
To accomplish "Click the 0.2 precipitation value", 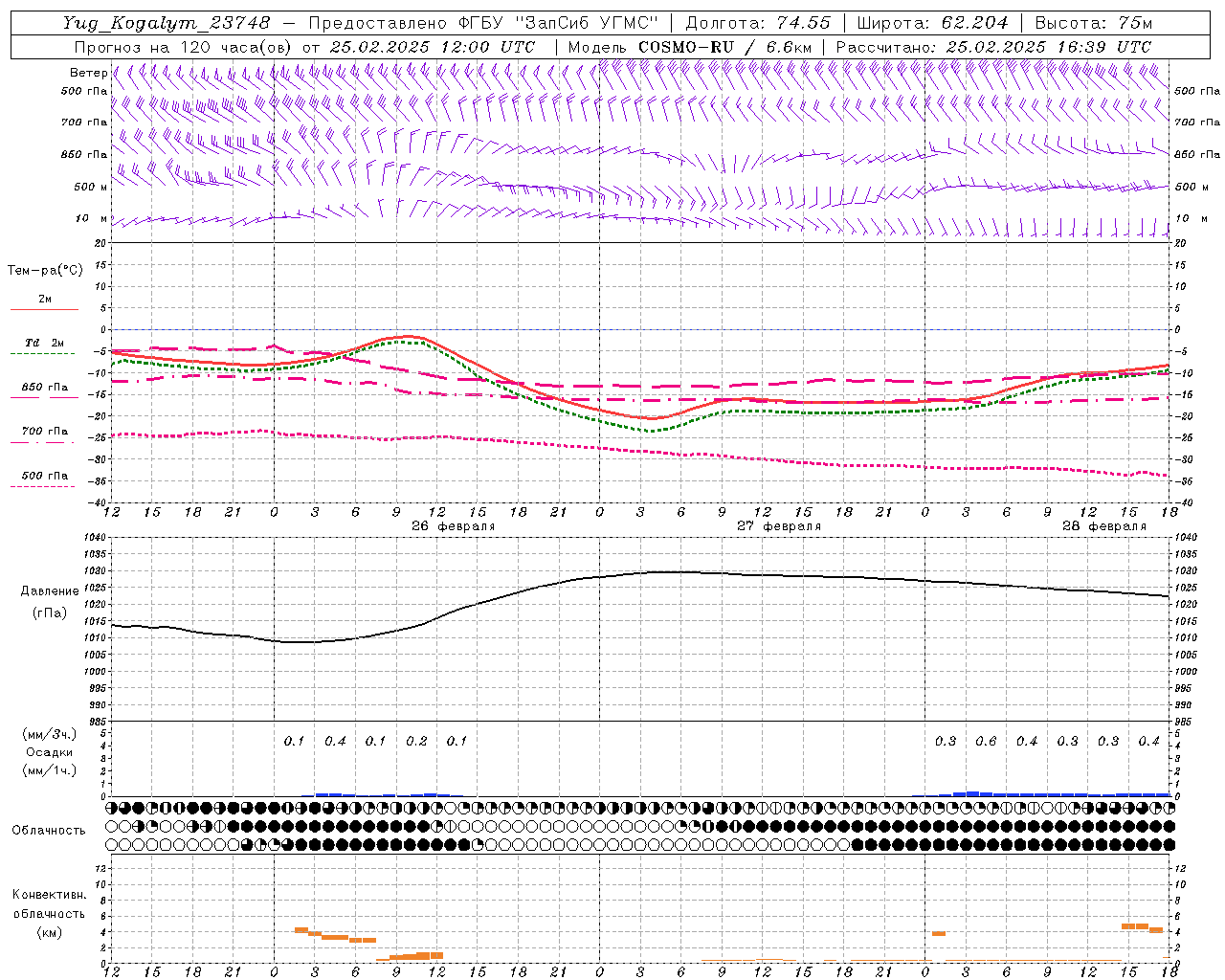I will (x=416, y=742).
